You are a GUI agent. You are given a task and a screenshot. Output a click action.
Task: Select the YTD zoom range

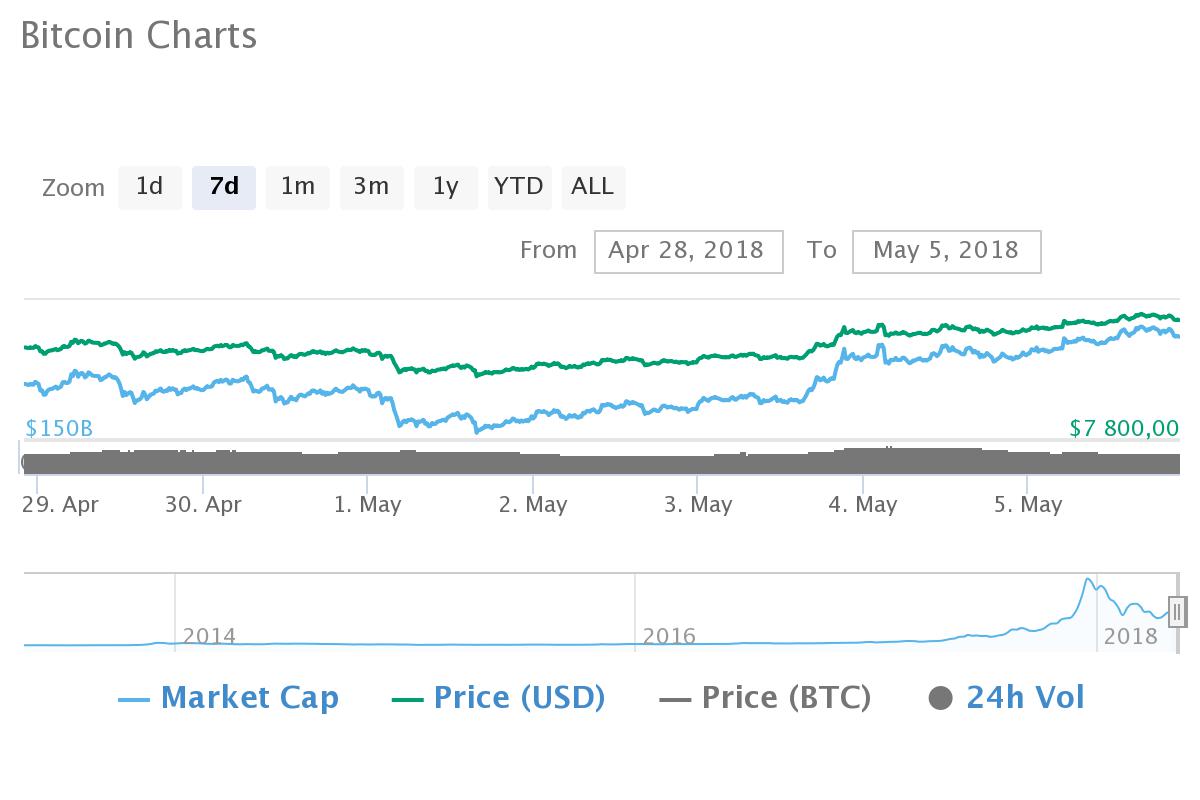tap(519, 187)
